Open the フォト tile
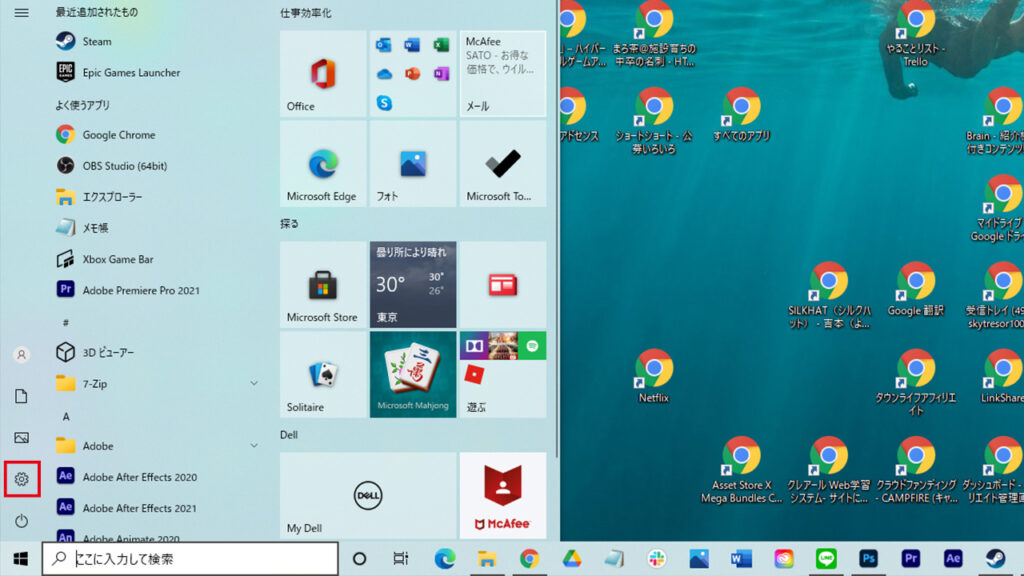1024x576 pixels. pos(413,164)
